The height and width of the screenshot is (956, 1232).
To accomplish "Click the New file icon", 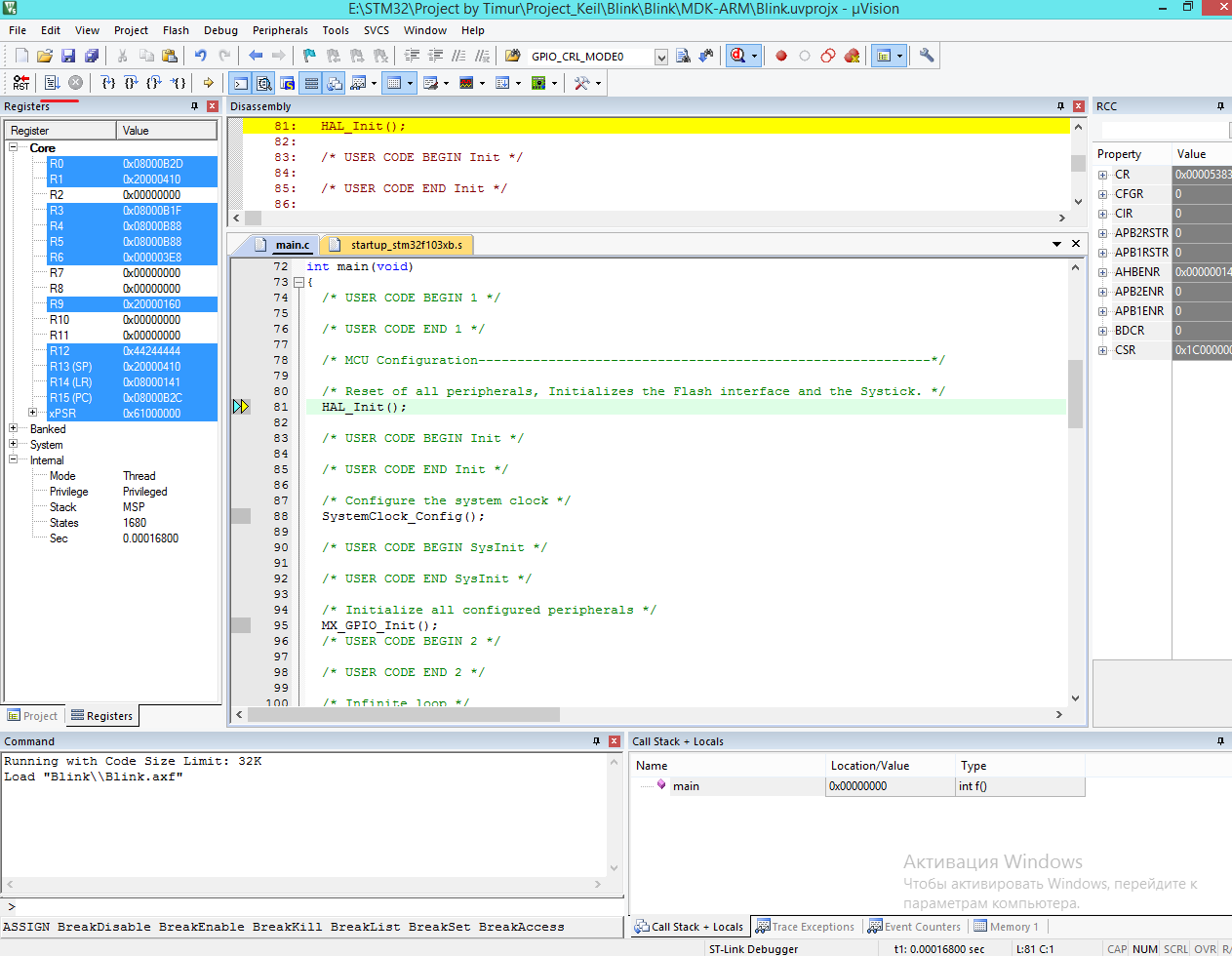I will point(21,56).
